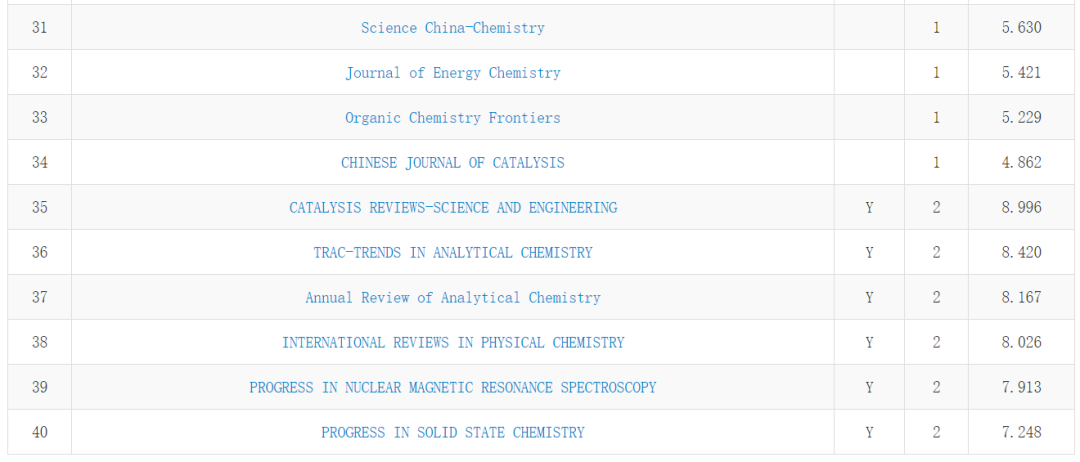The width and height of the screenshot is (1080, 462).
Task: Open the Science China-Chemistry journal link
Action: [453, 28]
